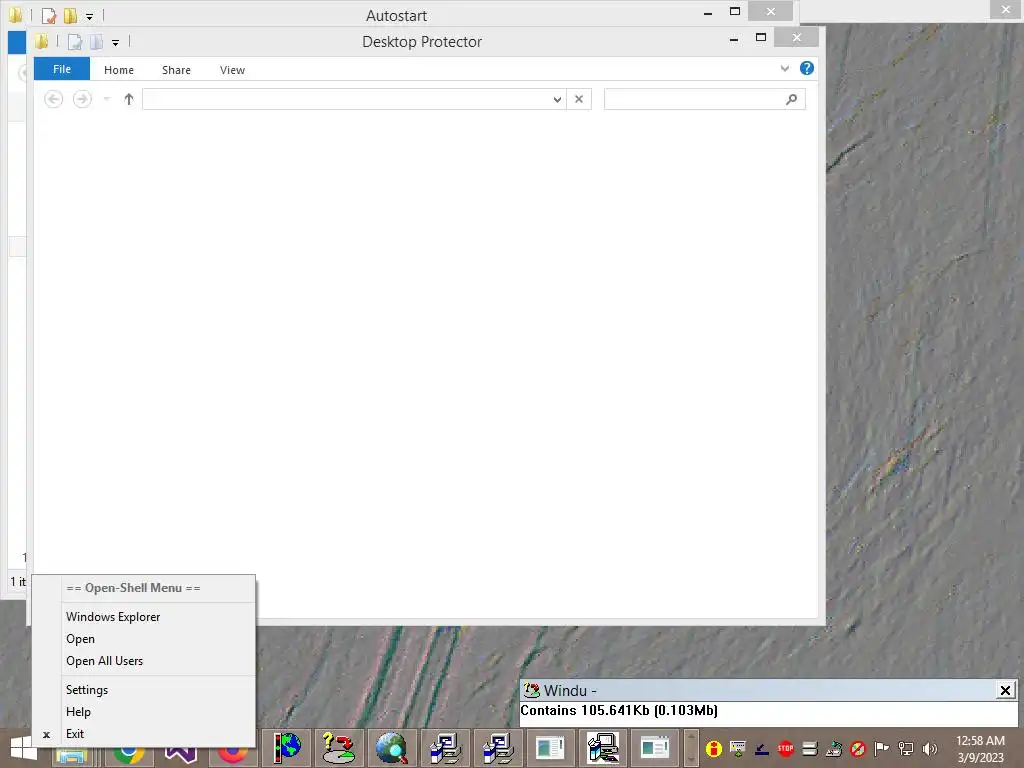This screenshot has width=1024, height=768.
Task: Close the Windu popup with its X
Action: (x=1005, y=690)
